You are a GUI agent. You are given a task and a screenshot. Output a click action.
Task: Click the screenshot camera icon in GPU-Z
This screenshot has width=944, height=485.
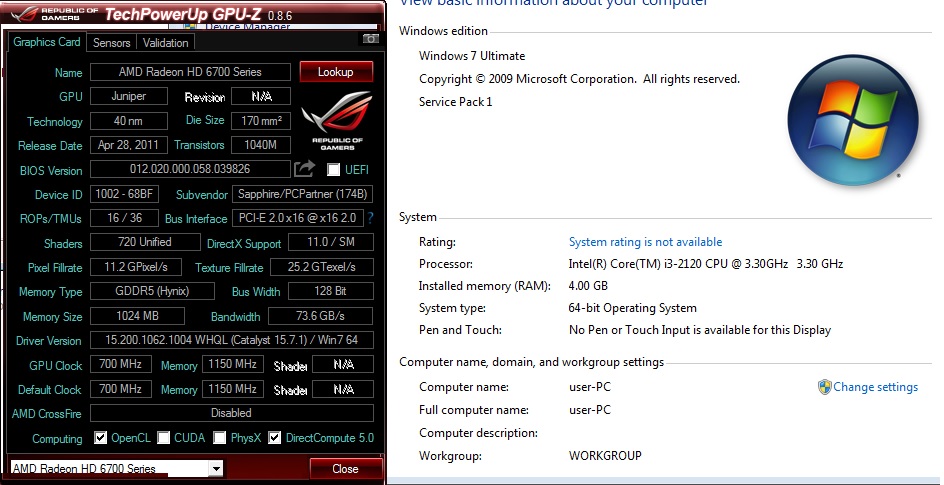[x=371, y=39]
